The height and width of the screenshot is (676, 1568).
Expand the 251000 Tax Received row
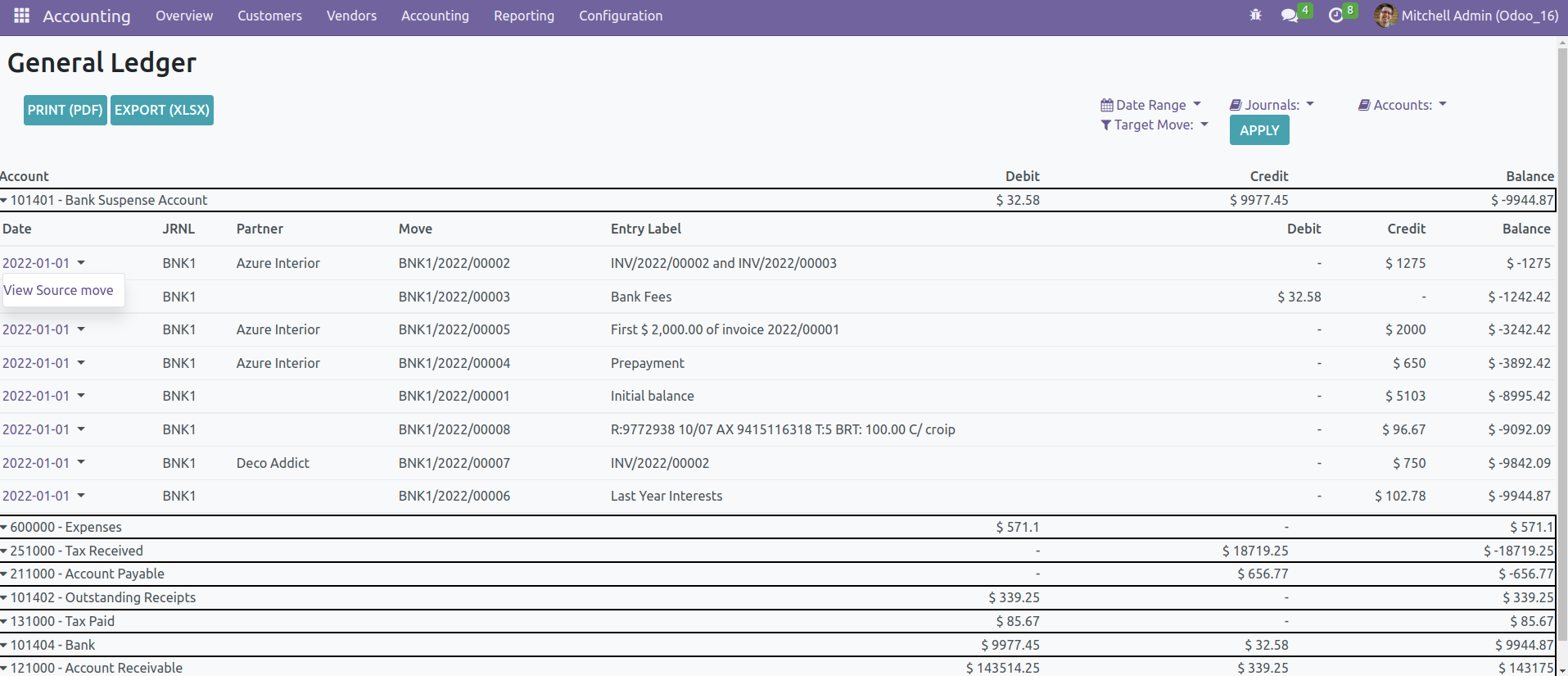point(5,551)
